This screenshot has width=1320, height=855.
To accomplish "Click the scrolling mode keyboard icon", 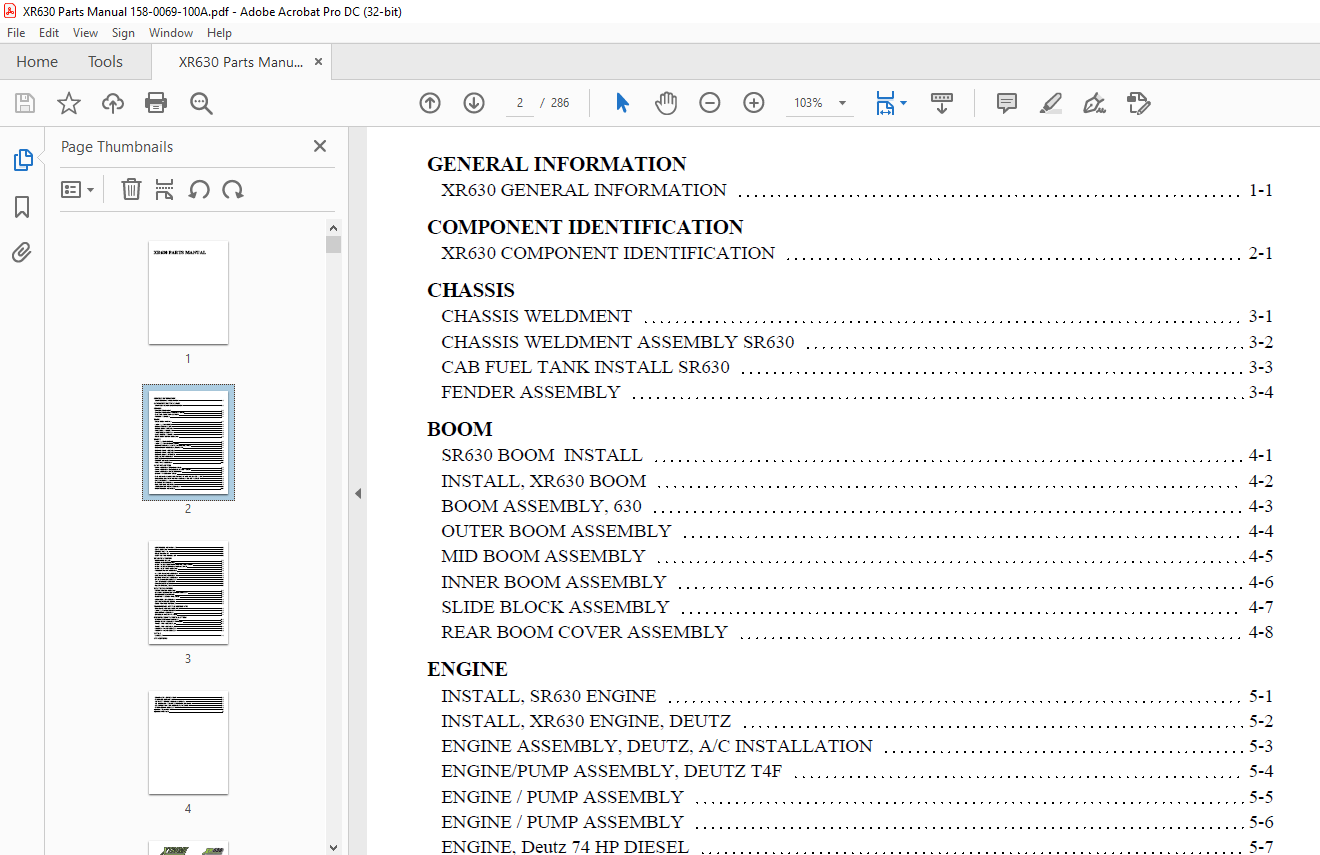I will click(942, 103).
